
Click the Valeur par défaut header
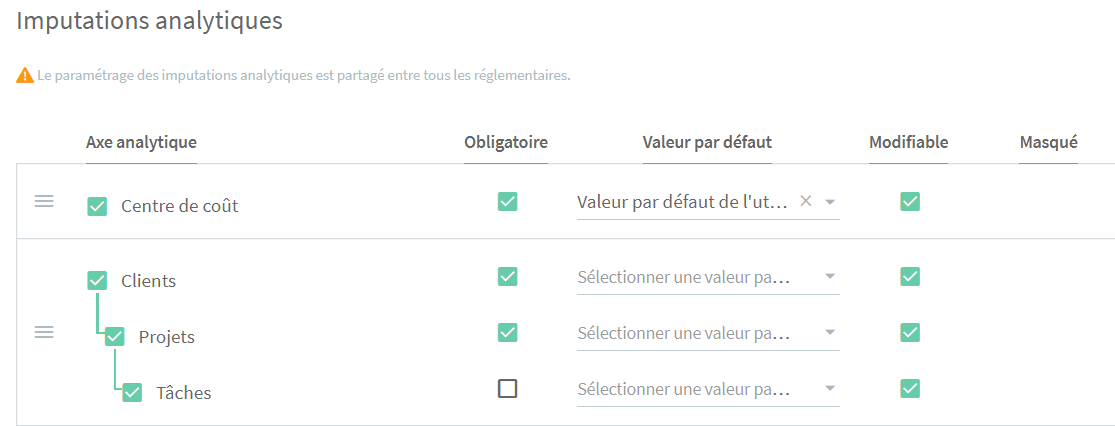click(707, 142)
